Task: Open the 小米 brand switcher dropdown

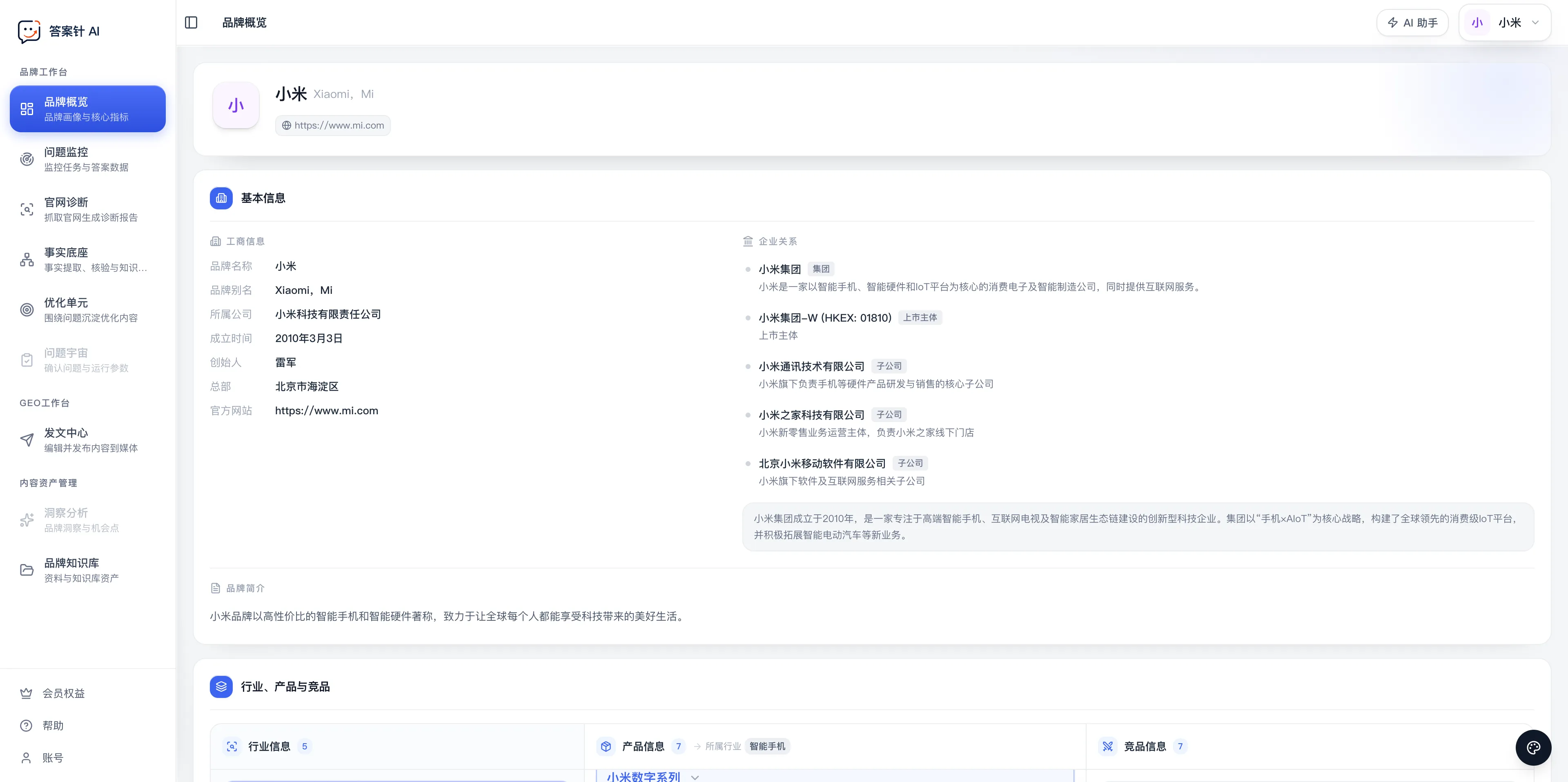Action: pyautogui.click(x=1505, y=22)
